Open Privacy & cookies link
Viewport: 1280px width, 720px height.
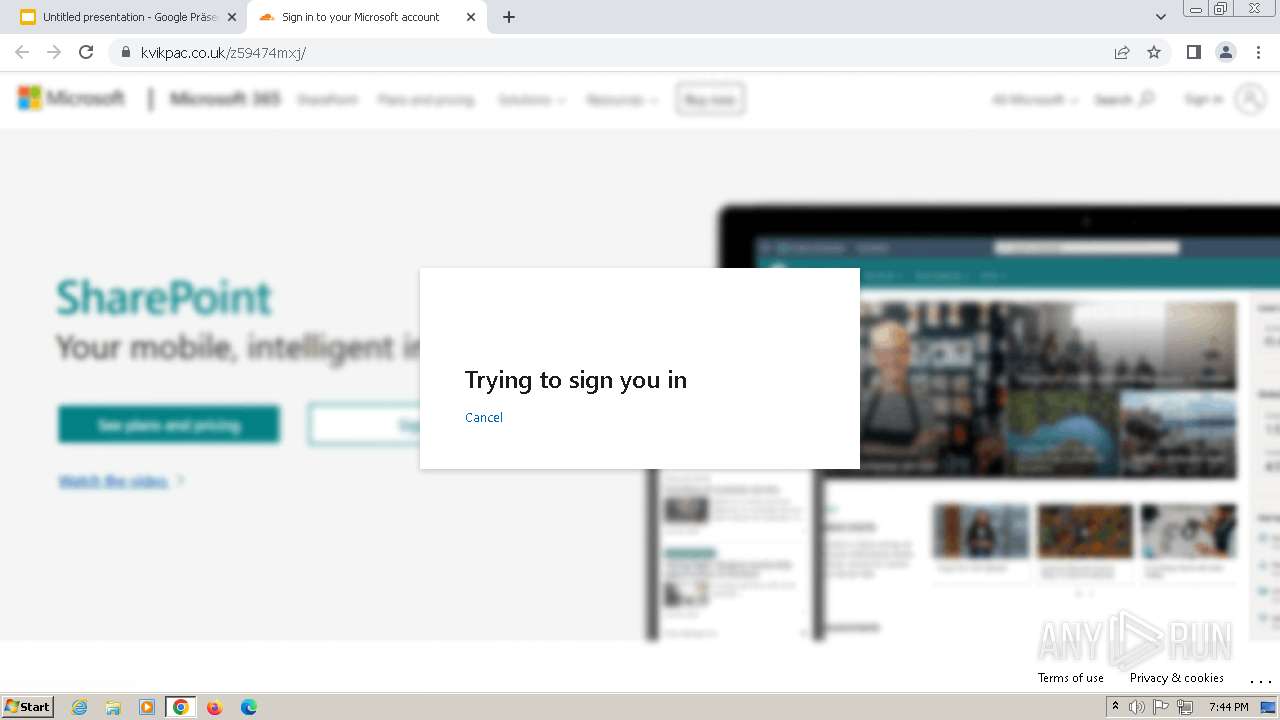pos(1177,678)
